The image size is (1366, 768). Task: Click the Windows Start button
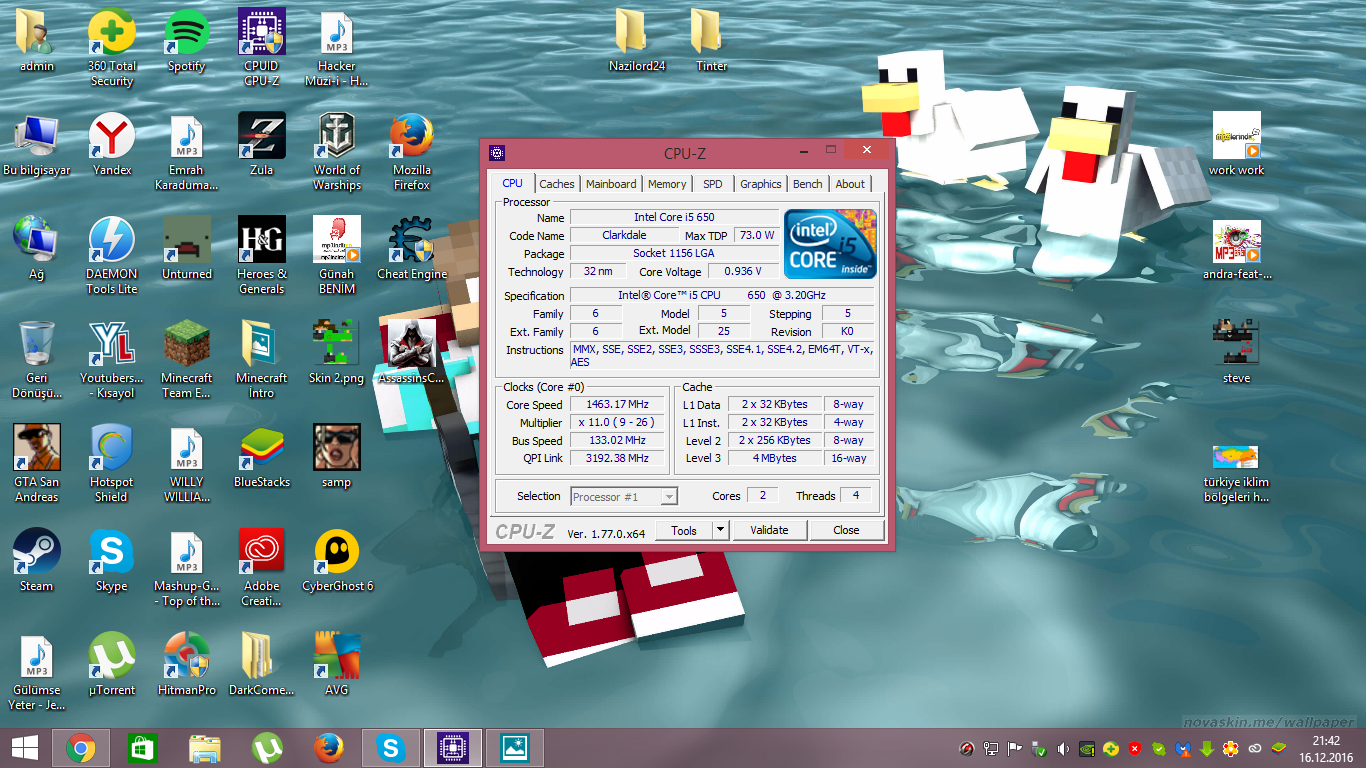pos(25,748)
